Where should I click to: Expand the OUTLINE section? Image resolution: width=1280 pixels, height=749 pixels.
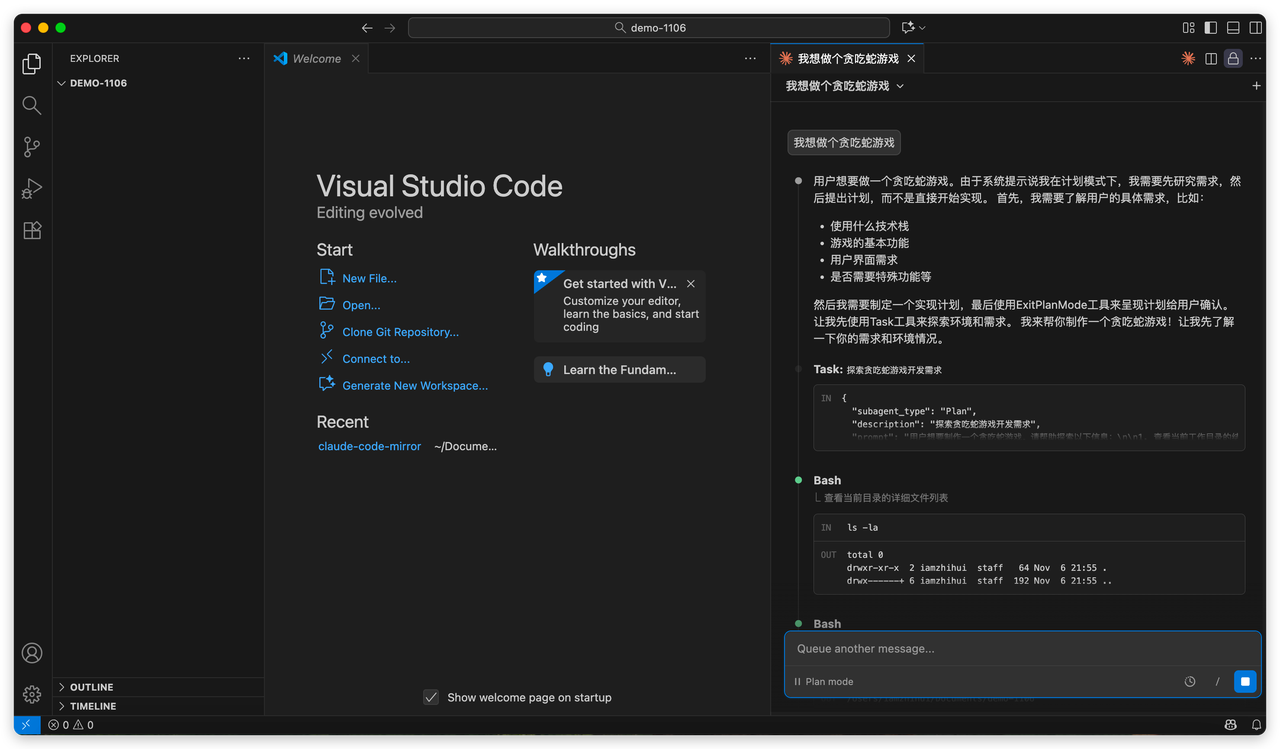(91, 687)
